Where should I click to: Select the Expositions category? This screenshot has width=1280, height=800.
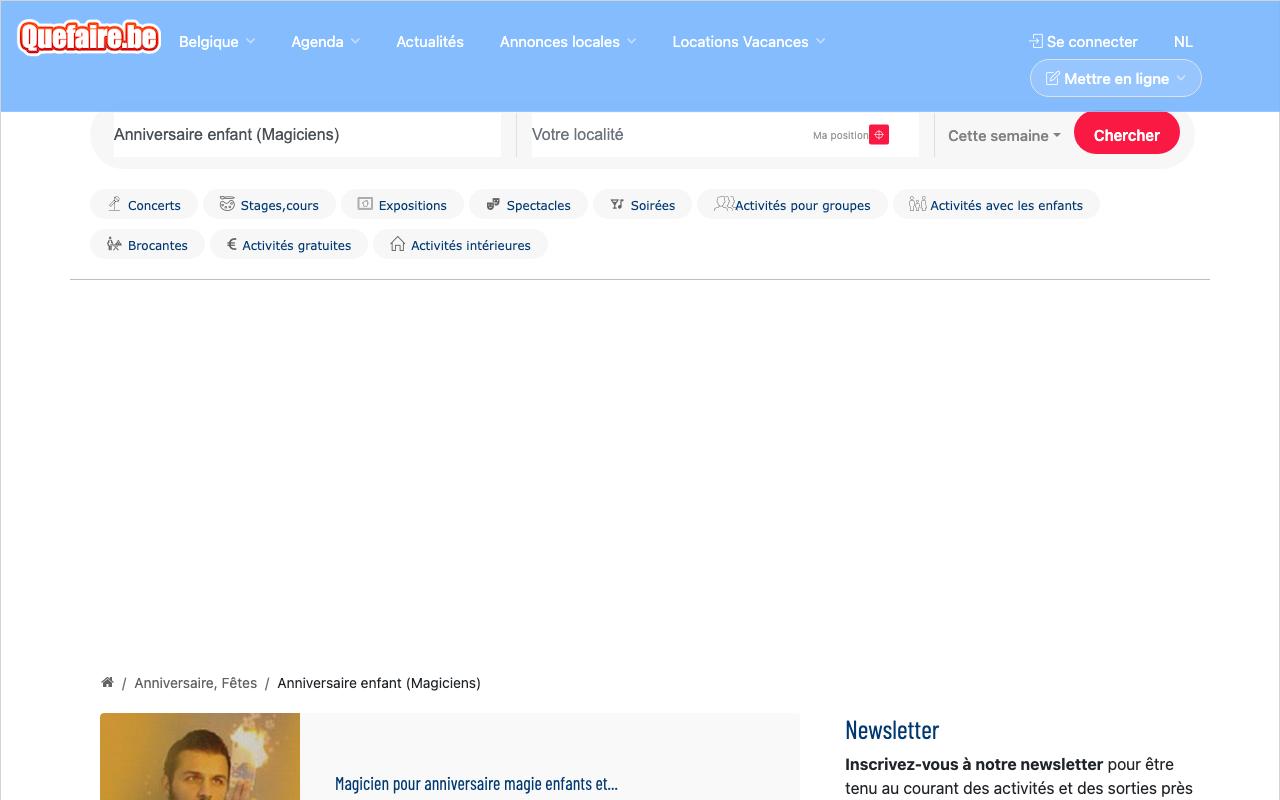coord(402,204)
